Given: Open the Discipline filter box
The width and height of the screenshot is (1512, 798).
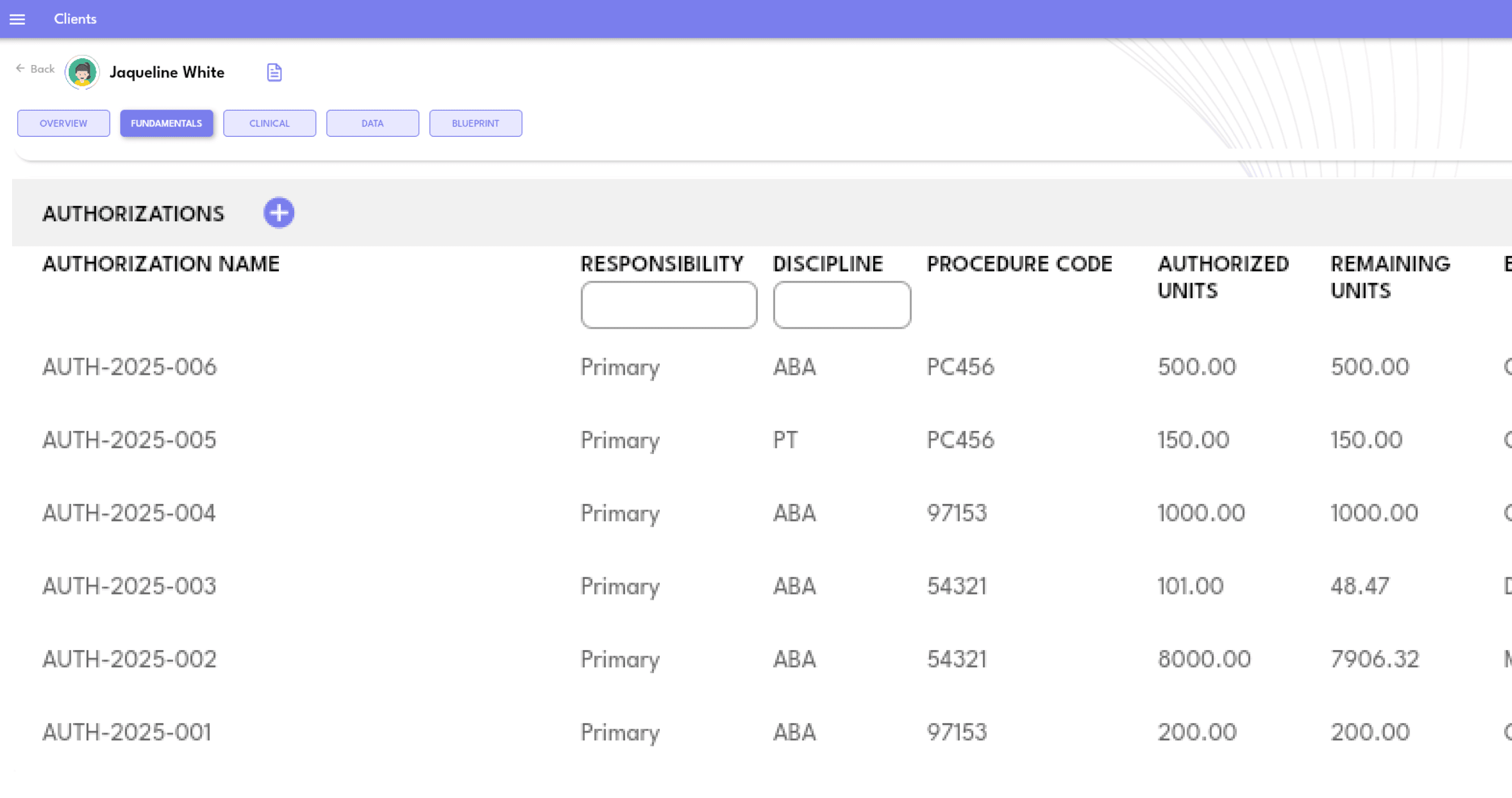Looking at the screenshot, I should 842,305.
